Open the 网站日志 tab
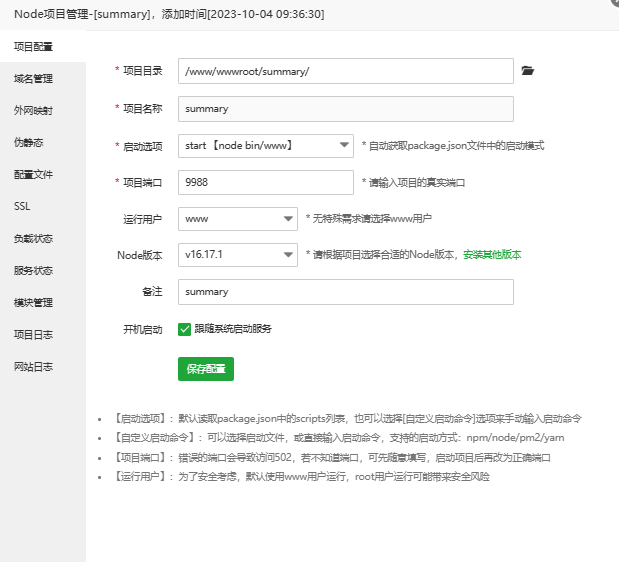This screenshot has width=619, height=562. [x=43, y=367]
